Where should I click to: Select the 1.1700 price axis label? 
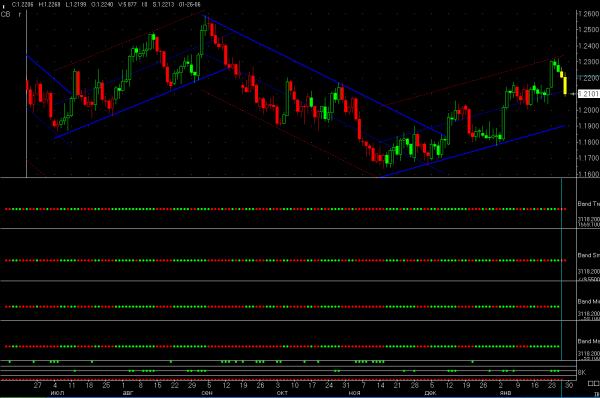[x=589, y=158]
